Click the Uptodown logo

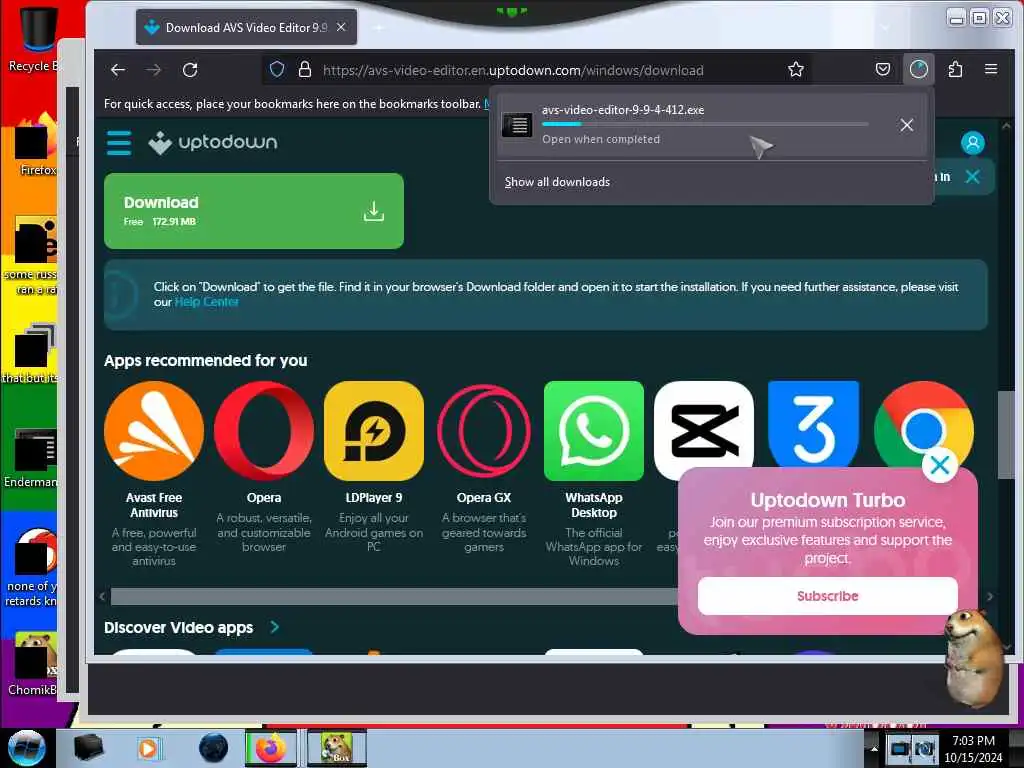point(213,142)
